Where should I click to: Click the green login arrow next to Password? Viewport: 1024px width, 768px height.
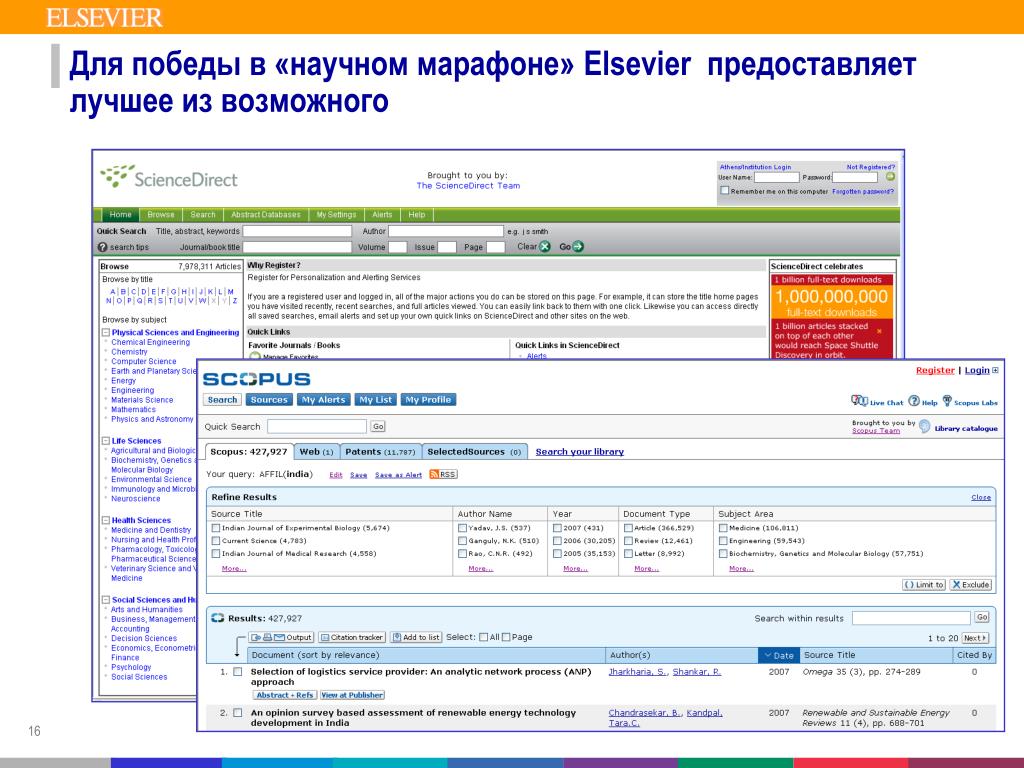889,177
